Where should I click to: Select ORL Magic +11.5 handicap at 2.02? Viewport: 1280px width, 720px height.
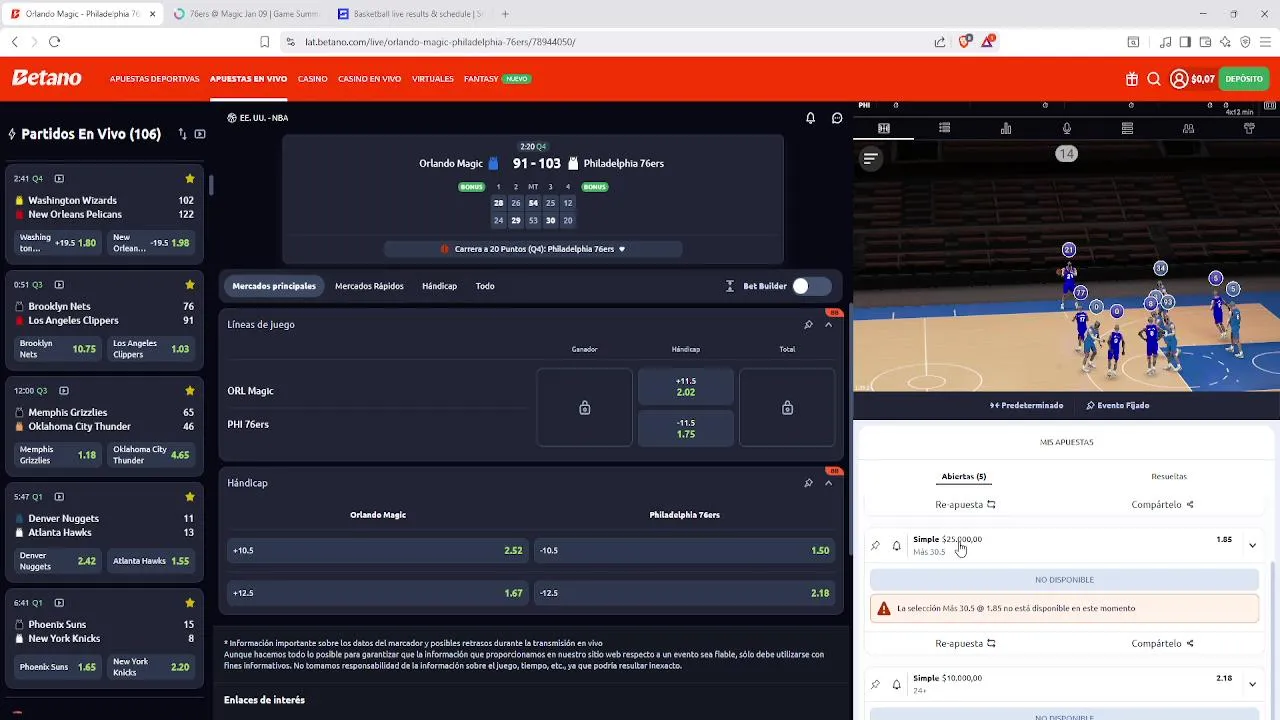pos(686,387)
